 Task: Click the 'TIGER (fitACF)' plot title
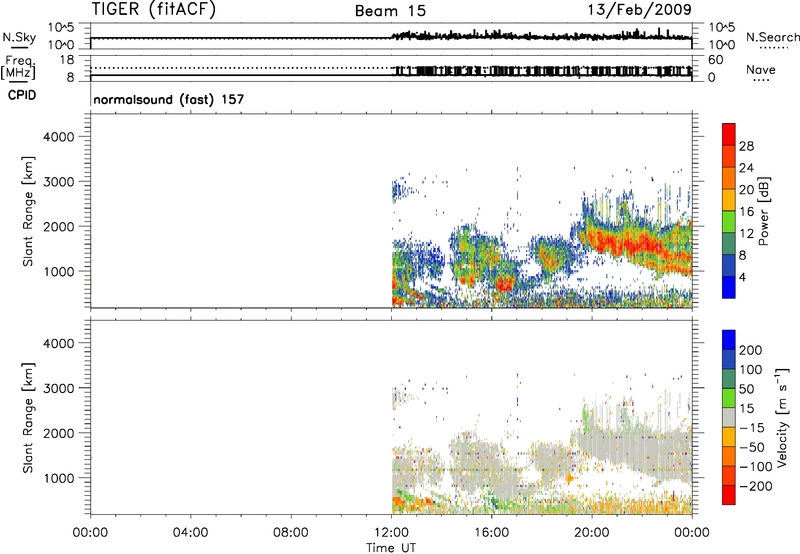(x=154, y=9)
